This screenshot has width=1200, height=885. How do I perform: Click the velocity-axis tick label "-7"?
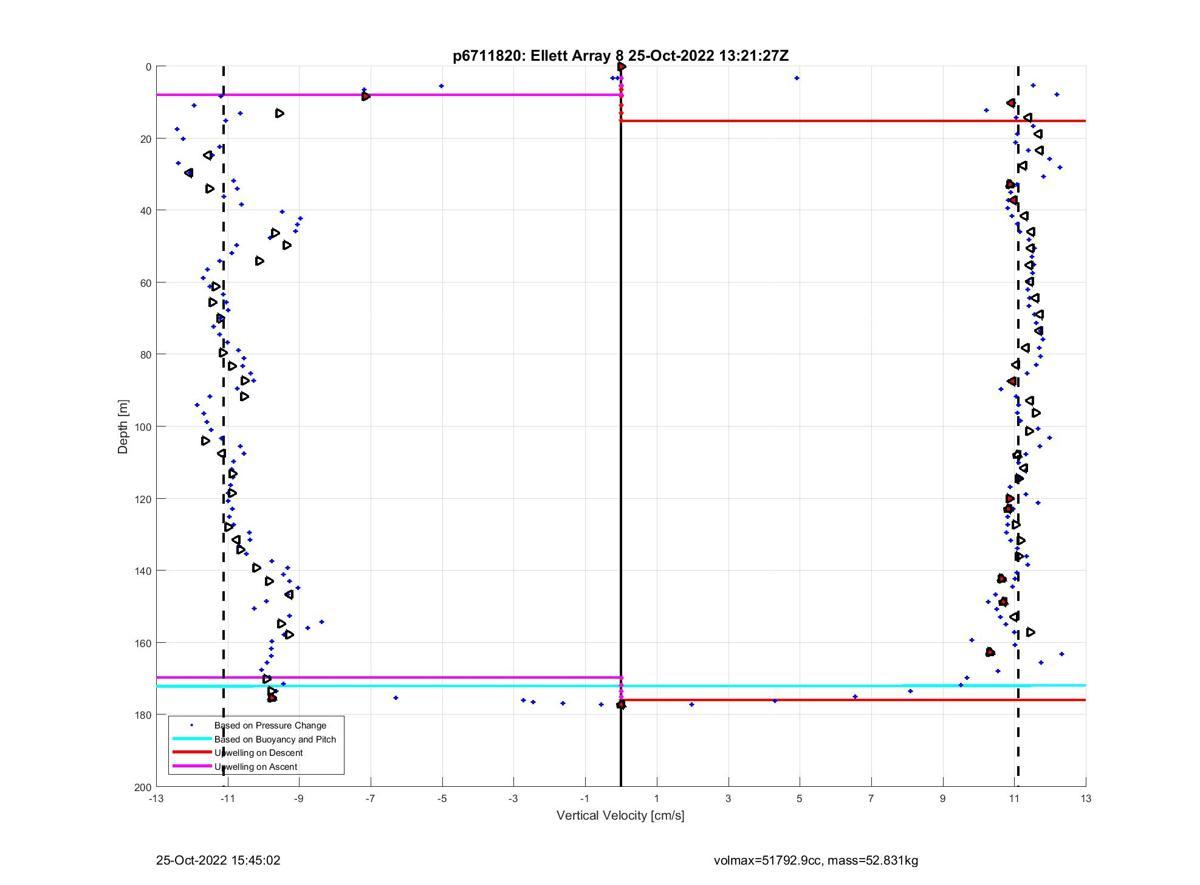370,798
